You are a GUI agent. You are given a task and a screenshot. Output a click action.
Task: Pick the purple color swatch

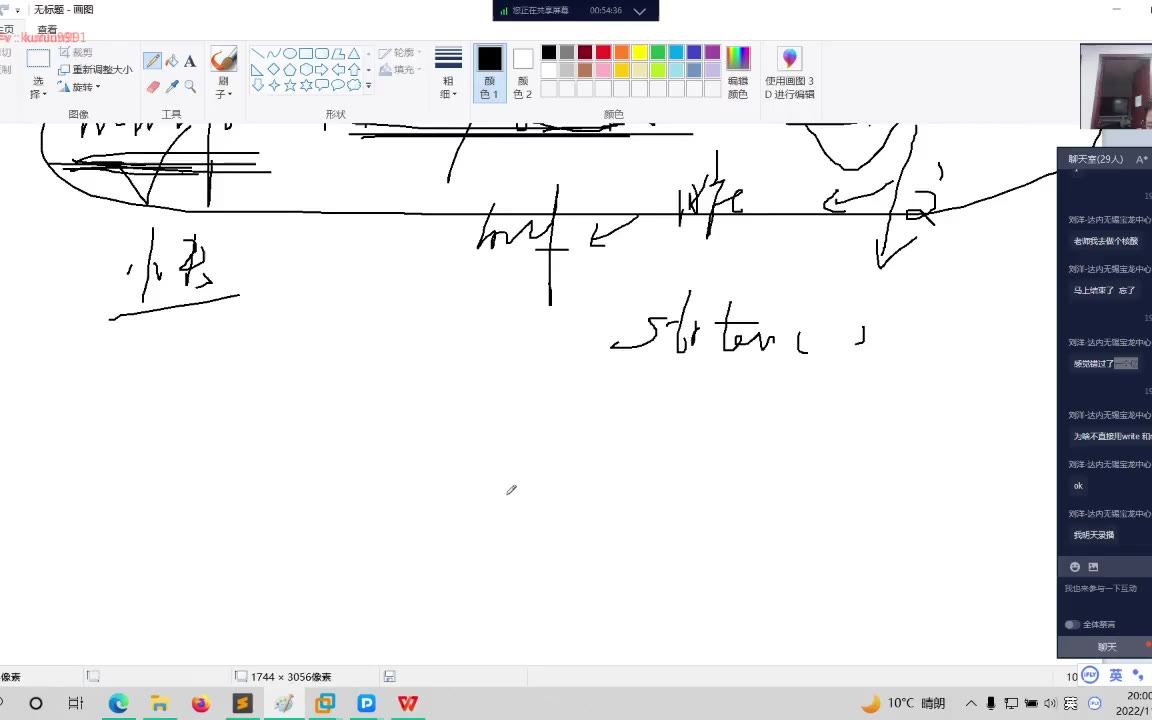pos(712,52)
